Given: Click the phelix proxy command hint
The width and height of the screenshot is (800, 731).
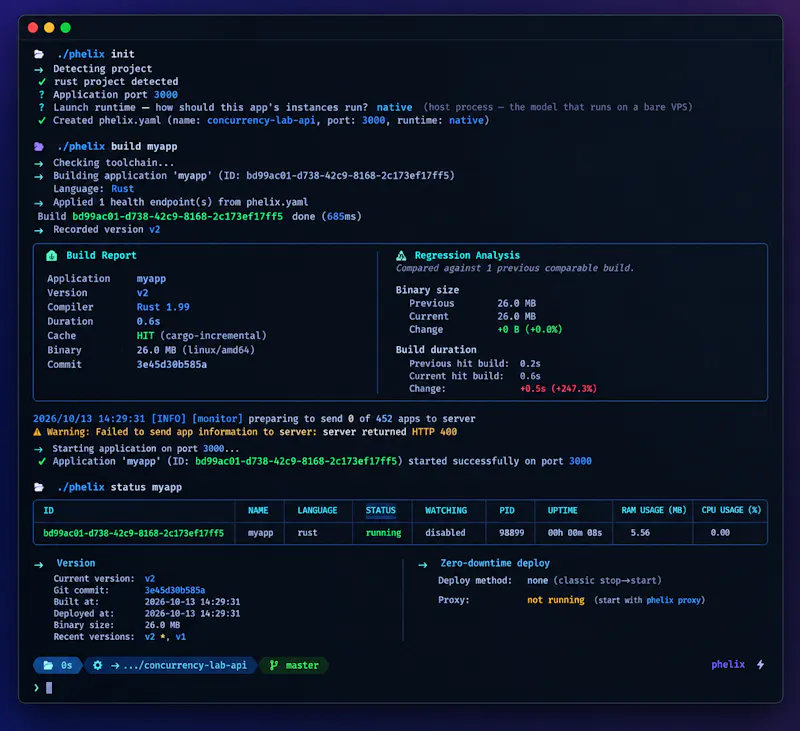Looking at the screenshot, I should (x=673, y=600).
